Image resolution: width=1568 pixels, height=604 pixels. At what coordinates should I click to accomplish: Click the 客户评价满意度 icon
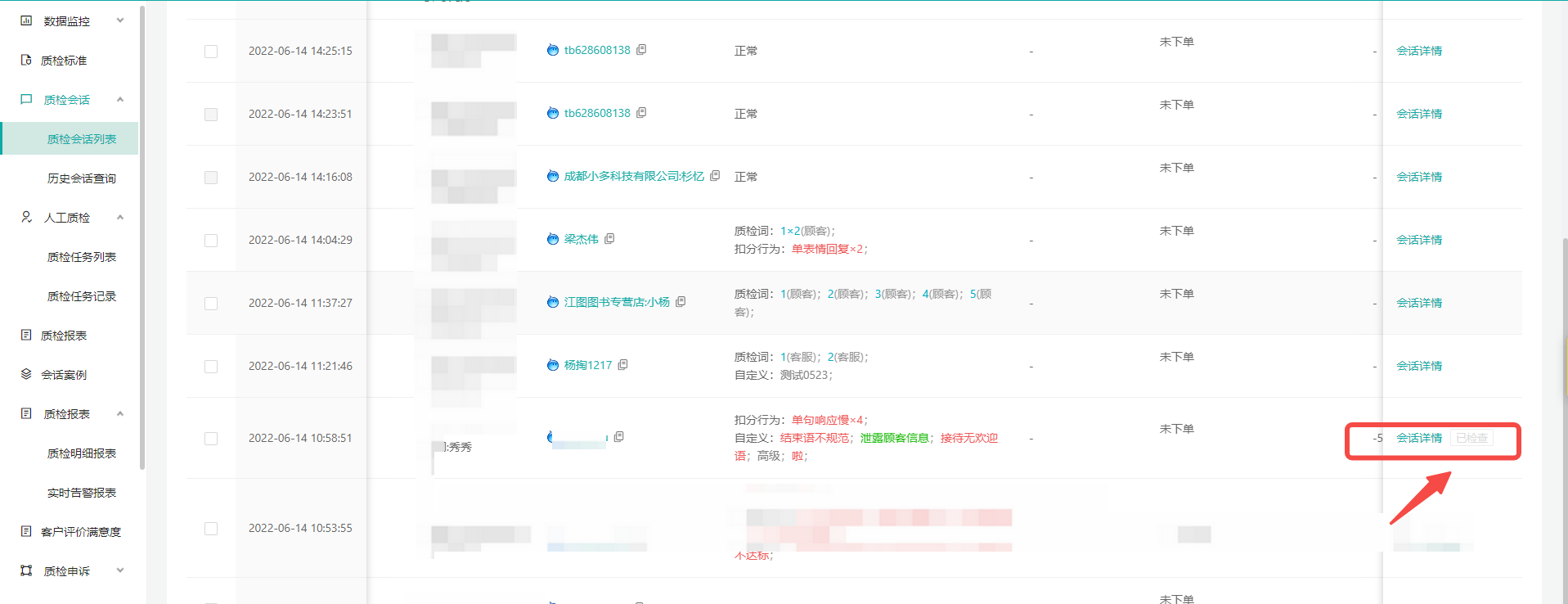tap(26, 531)
